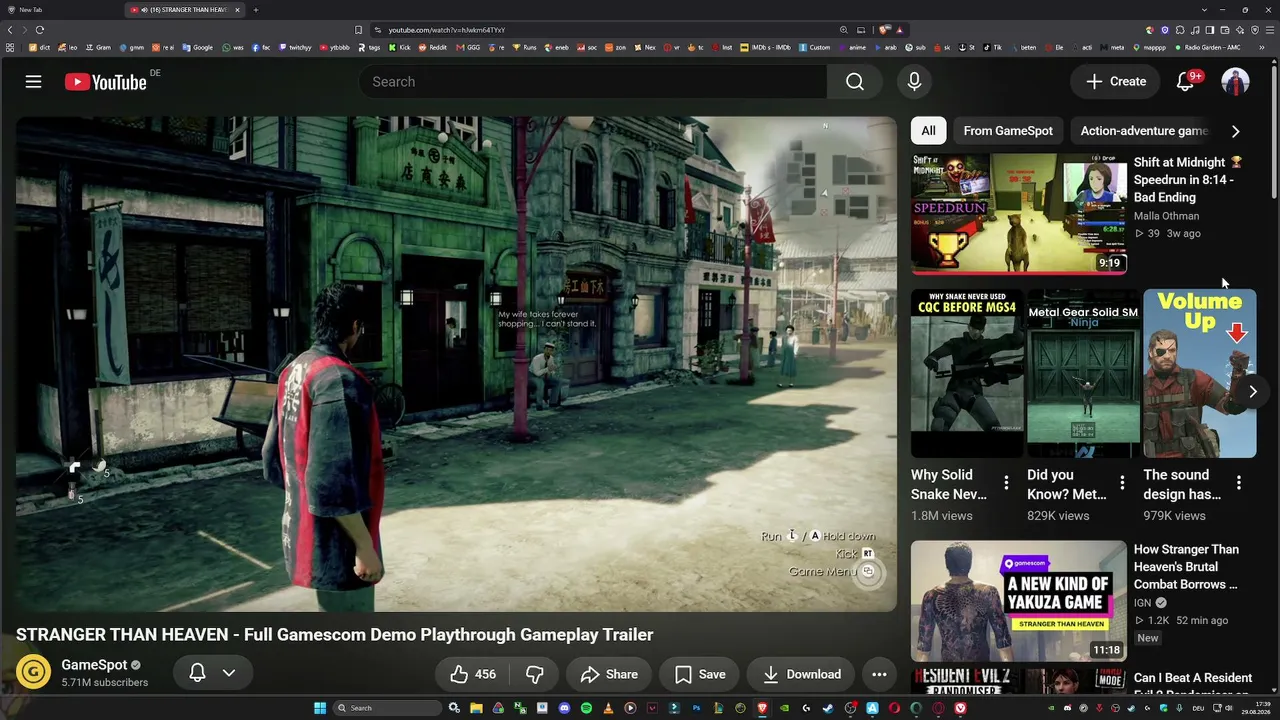Select the 'All' filter chip

pos(928,131)
